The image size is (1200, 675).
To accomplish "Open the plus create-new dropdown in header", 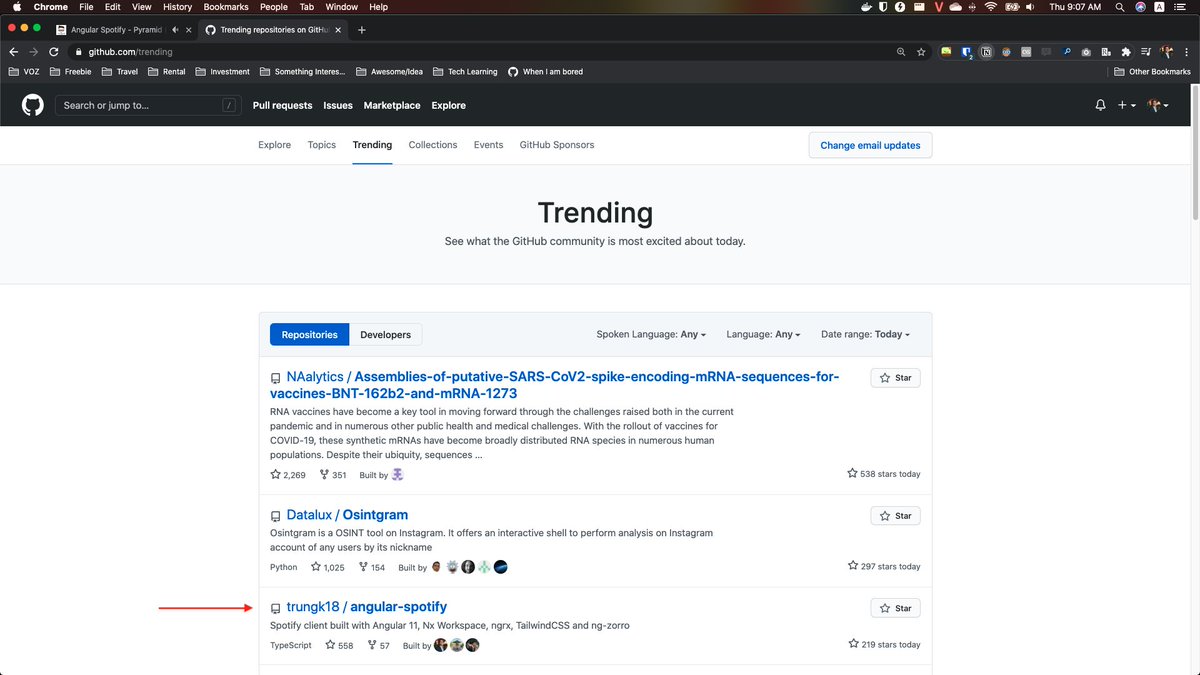I will [1126, 105].
